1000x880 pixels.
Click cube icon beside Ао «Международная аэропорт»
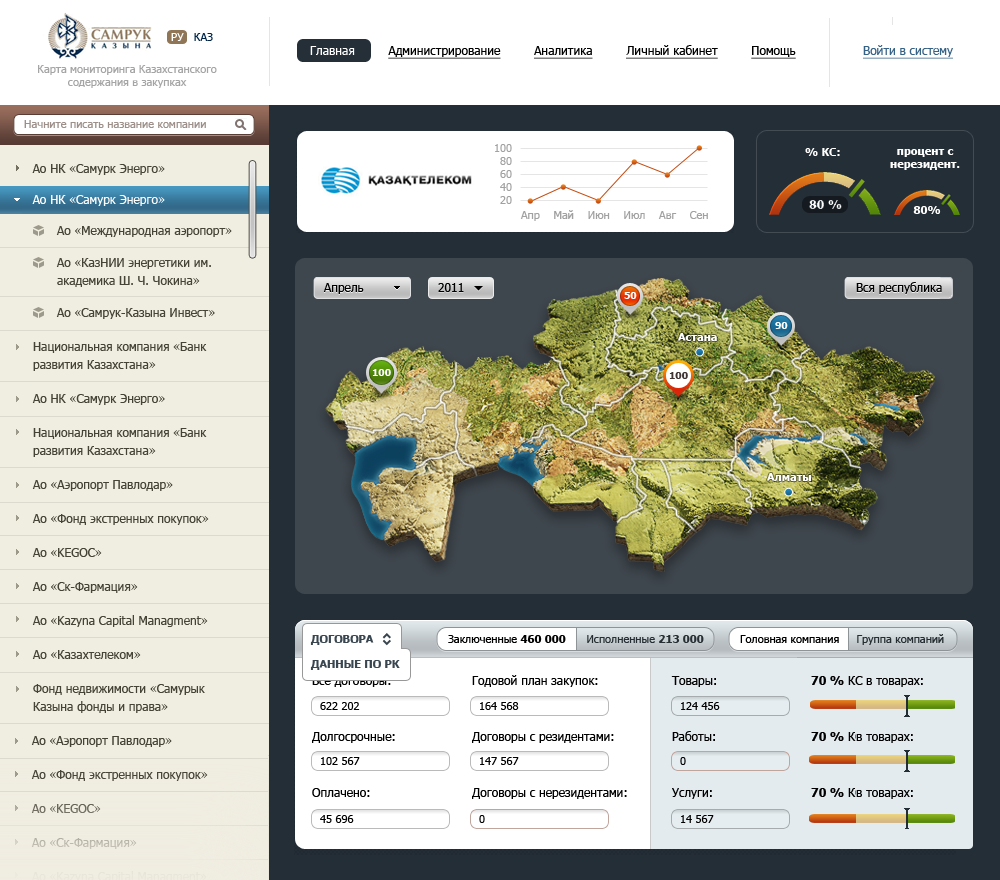[x=39, y=230]
